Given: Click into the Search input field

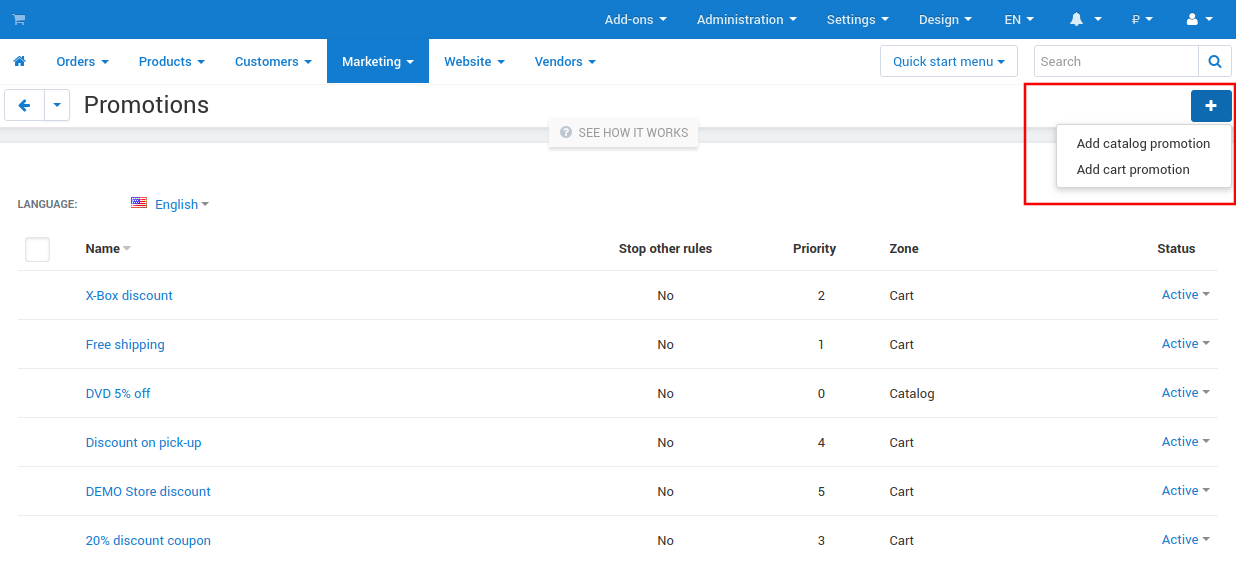Looking at the screenshot, I should (x=1116, y=61).
